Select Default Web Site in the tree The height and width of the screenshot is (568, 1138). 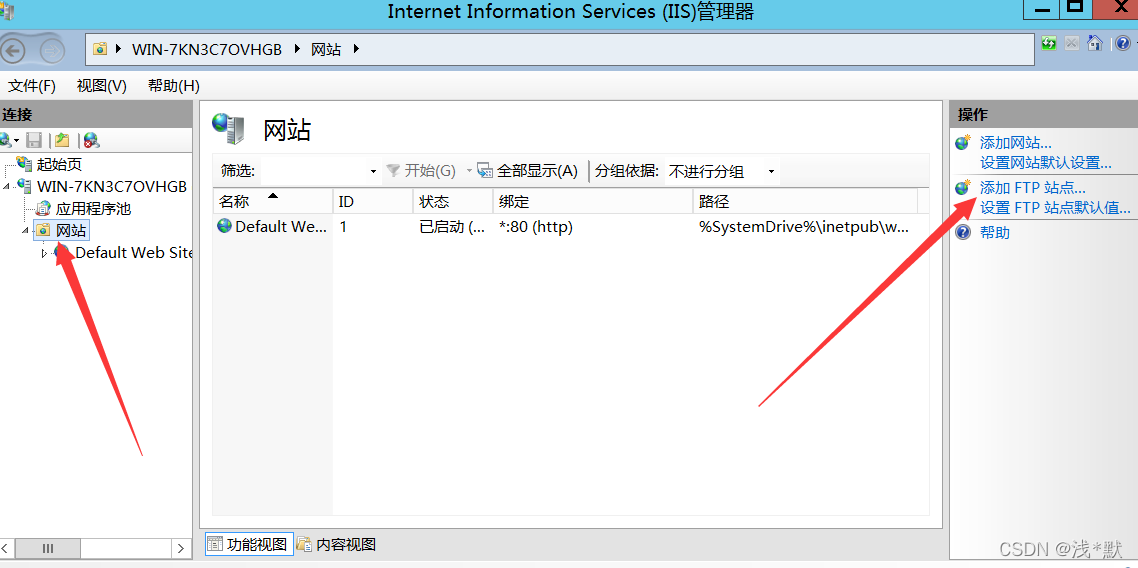pos(134,253)
